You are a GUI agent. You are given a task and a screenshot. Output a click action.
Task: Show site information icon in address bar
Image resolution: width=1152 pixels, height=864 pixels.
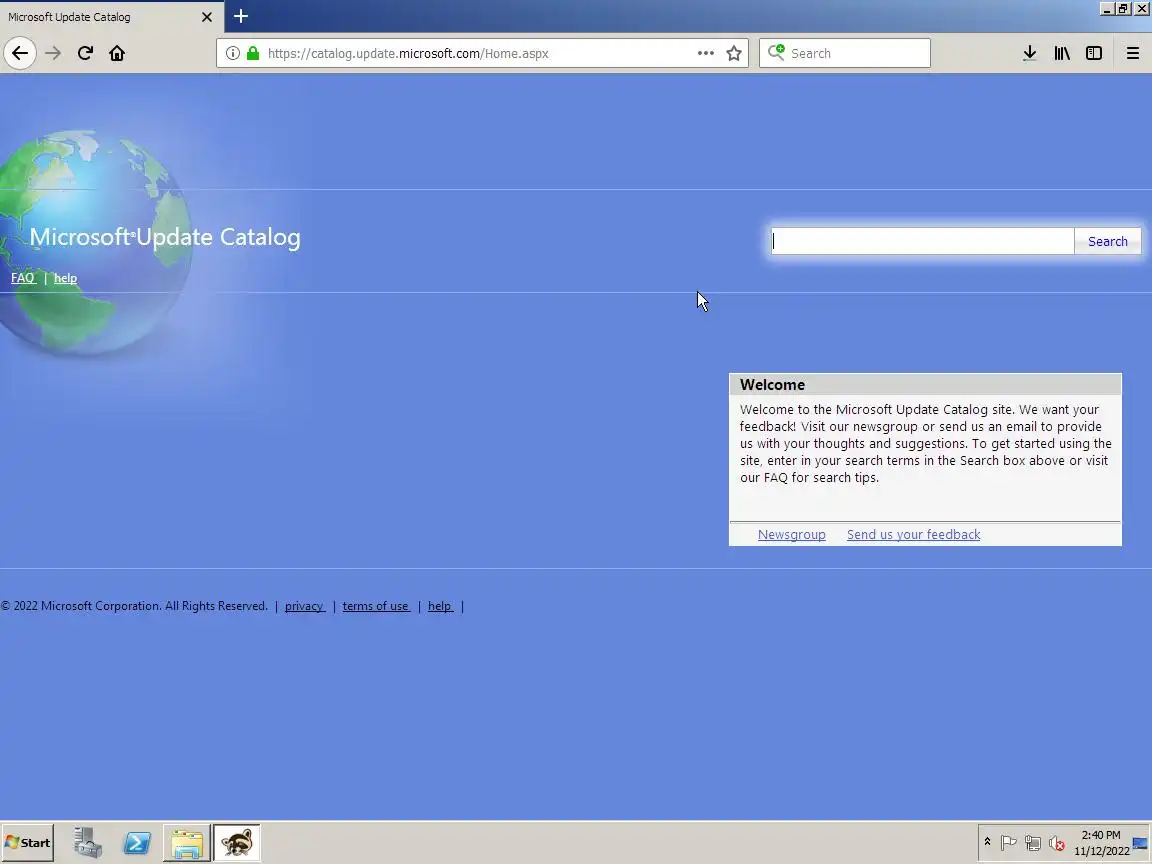pos(232,53)
